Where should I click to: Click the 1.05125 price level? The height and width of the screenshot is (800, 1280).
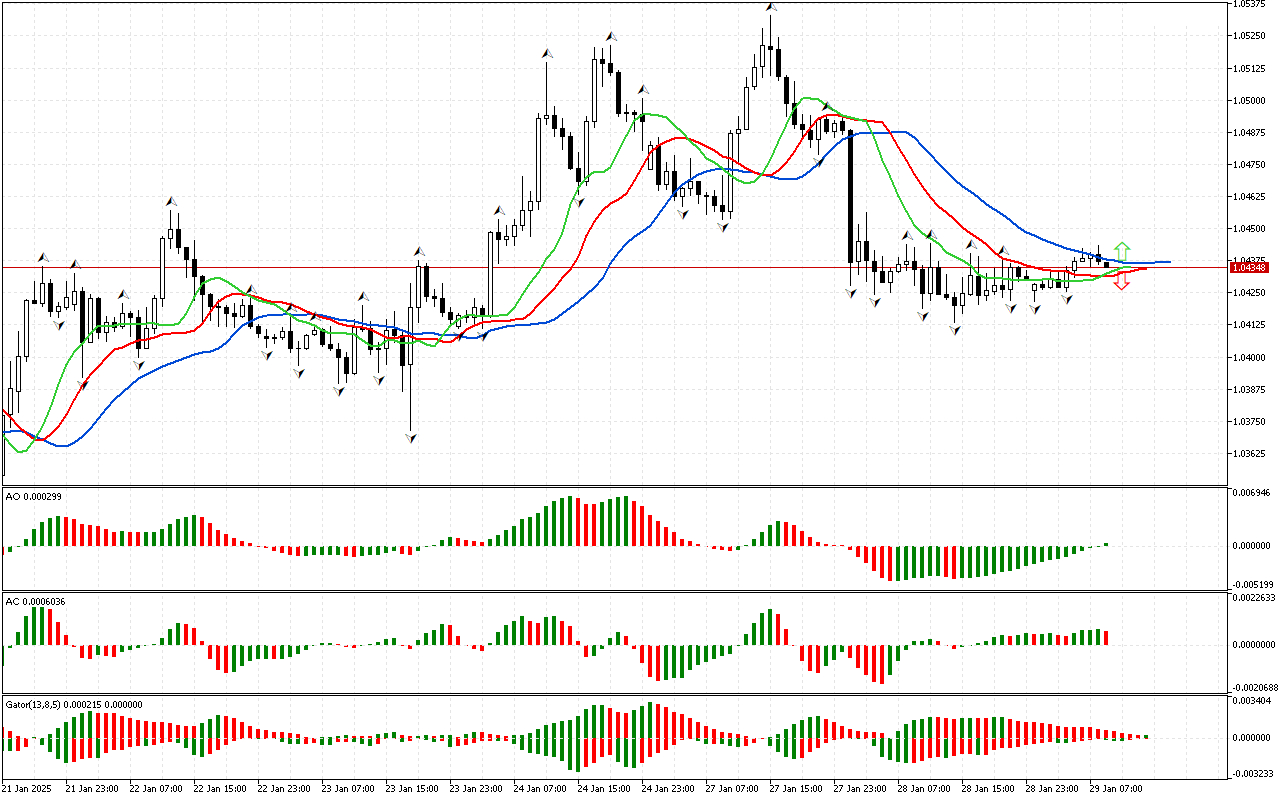click(1250, 68)
